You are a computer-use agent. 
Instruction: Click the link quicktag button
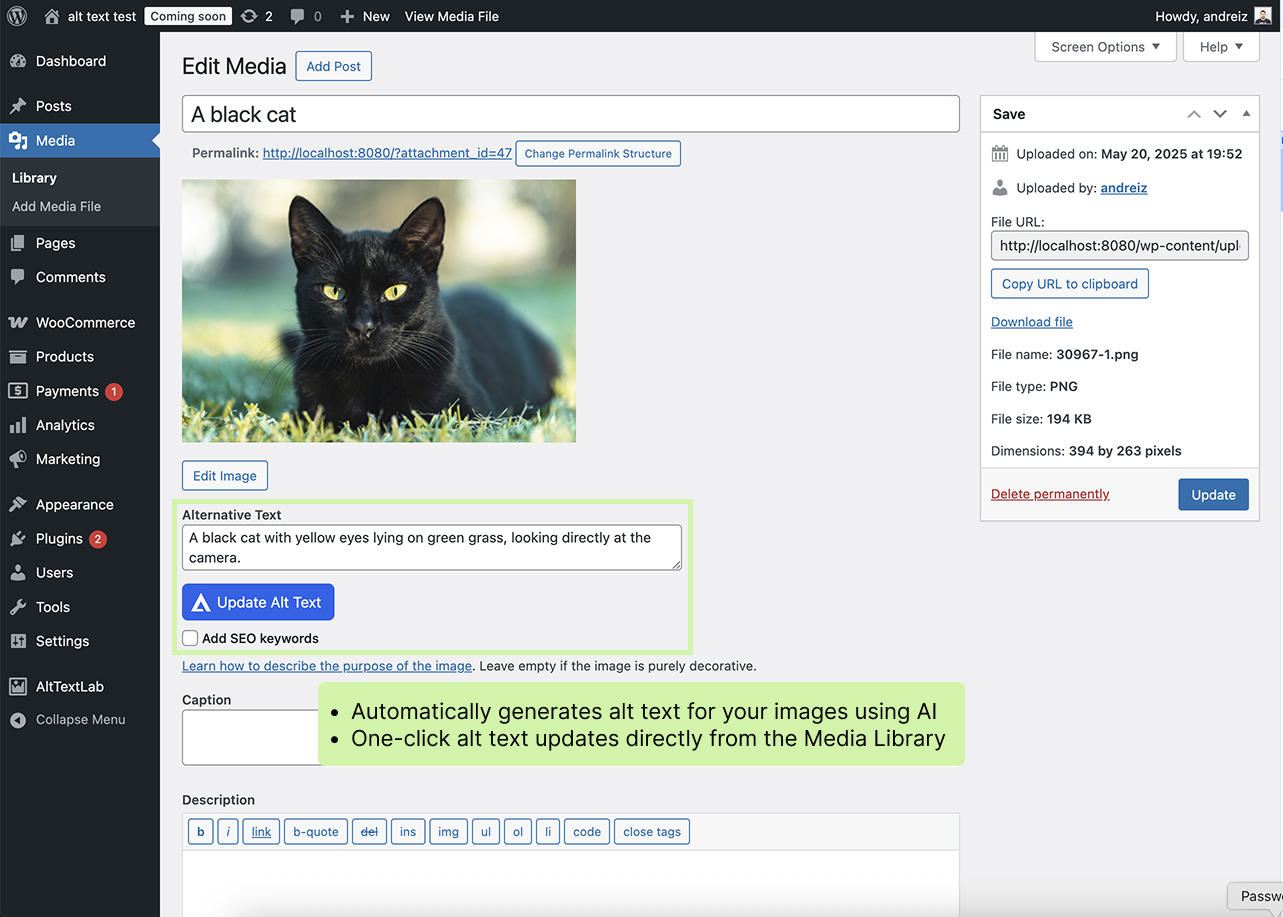(x=261, y=832)
